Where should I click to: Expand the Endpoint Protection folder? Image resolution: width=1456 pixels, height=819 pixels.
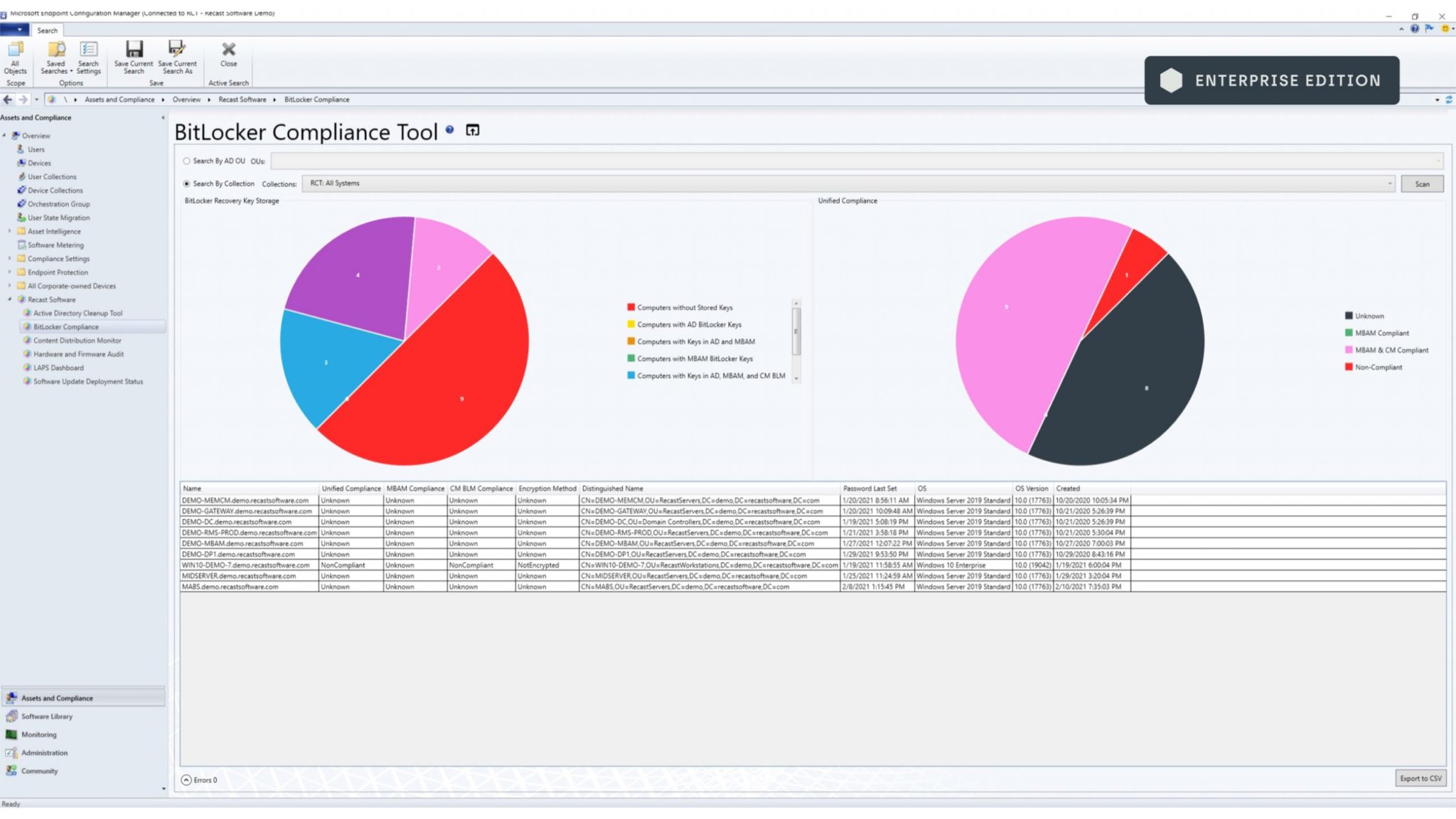[x=9, y=272]
